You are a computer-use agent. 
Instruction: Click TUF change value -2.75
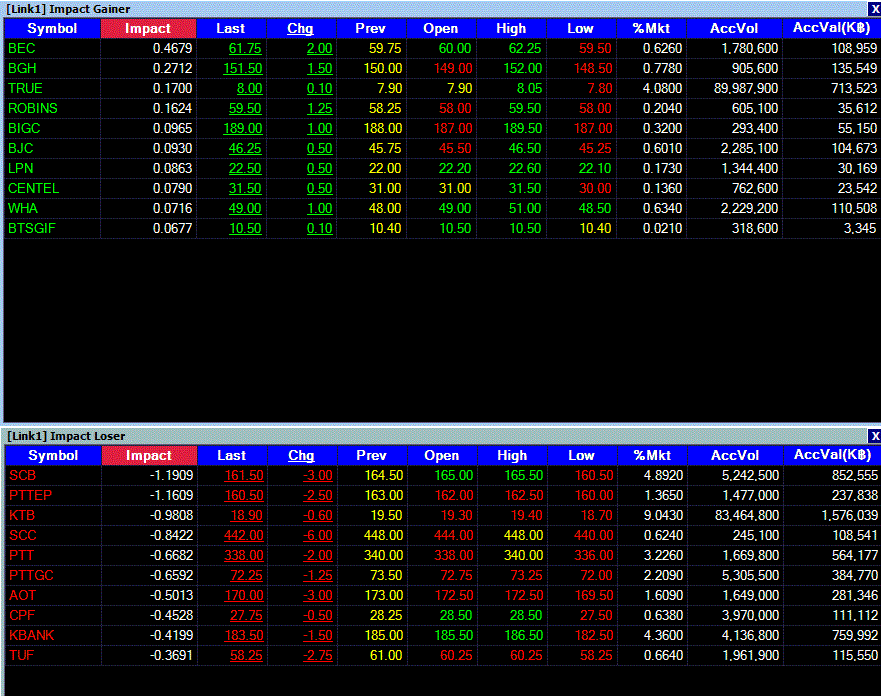(x=318, y=655)
